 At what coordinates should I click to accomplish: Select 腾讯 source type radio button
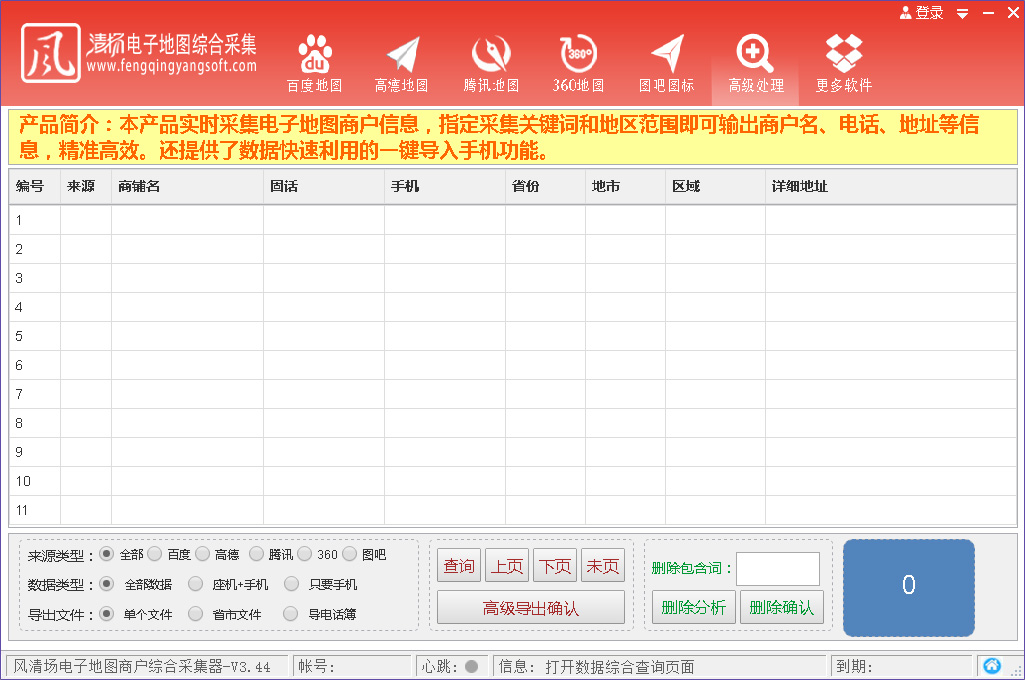256,554
